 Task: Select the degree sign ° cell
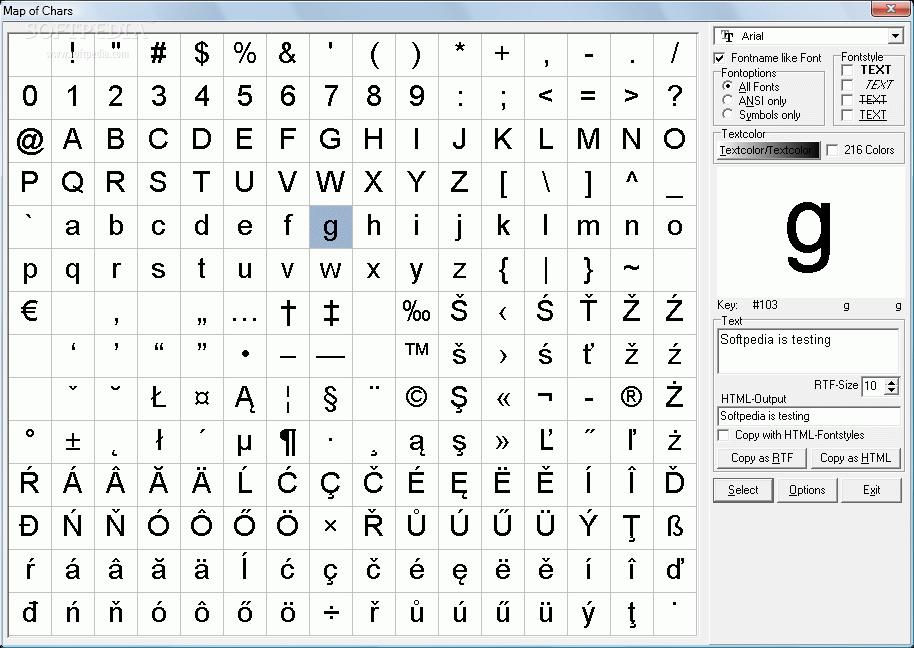point(30,442)
